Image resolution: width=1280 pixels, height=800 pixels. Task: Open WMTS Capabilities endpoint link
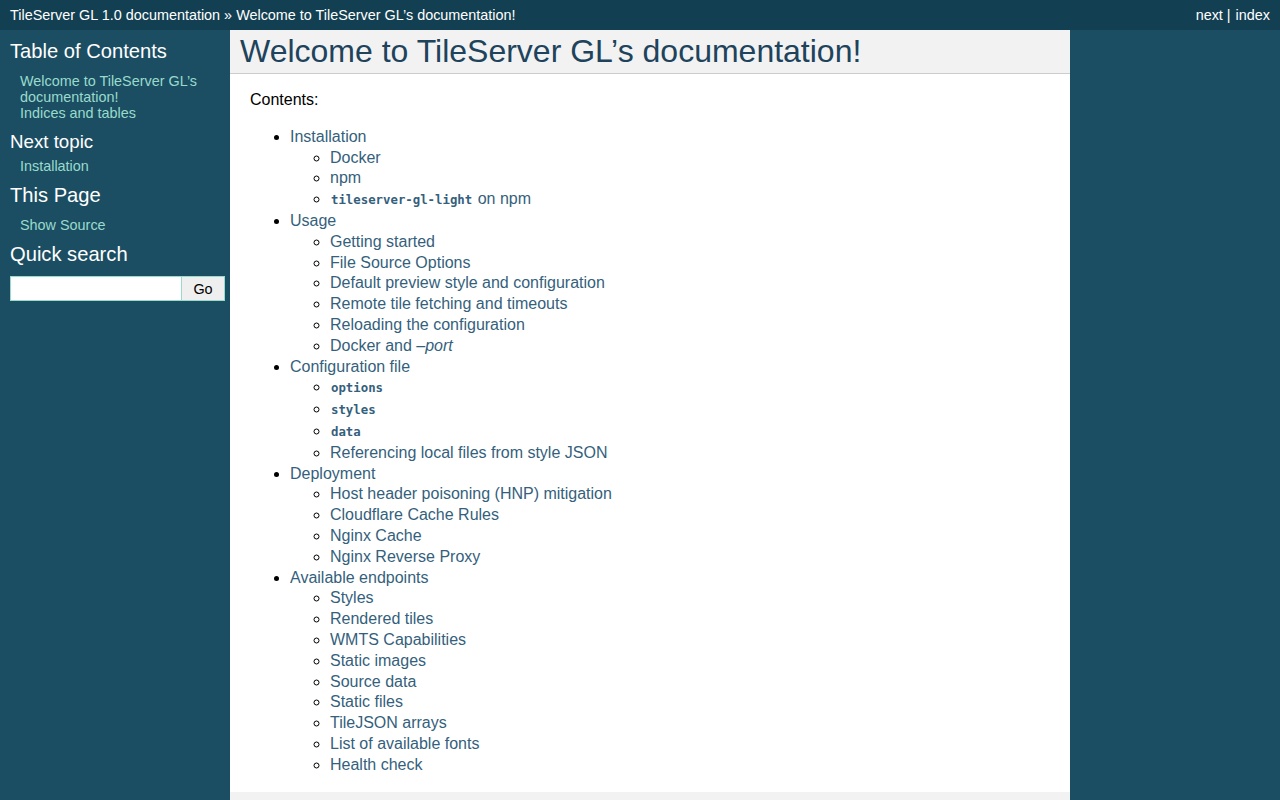398,639
